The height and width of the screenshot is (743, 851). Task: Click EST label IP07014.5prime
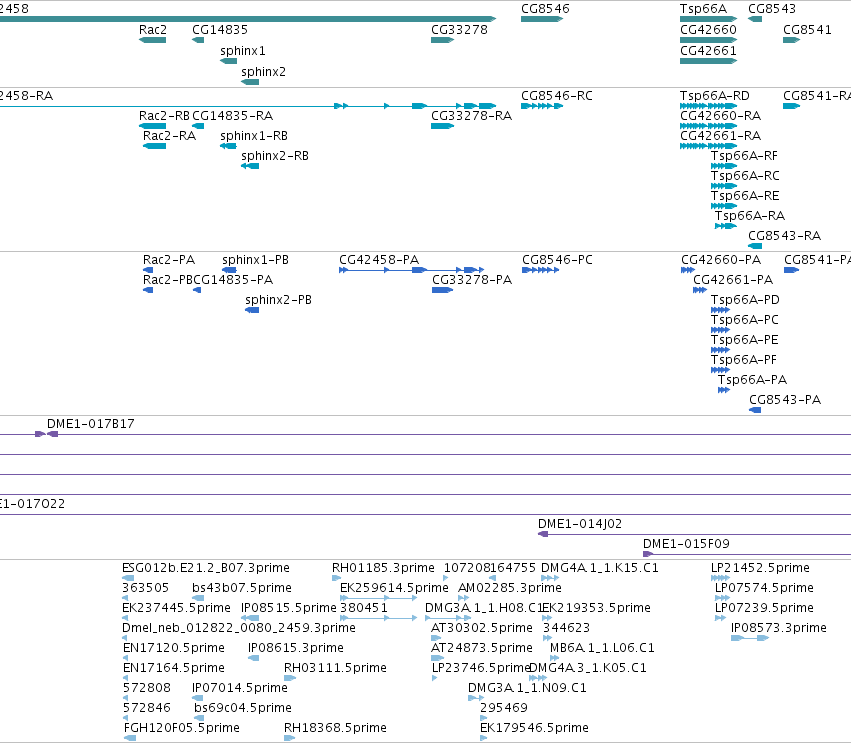click(x=239, y=688)
